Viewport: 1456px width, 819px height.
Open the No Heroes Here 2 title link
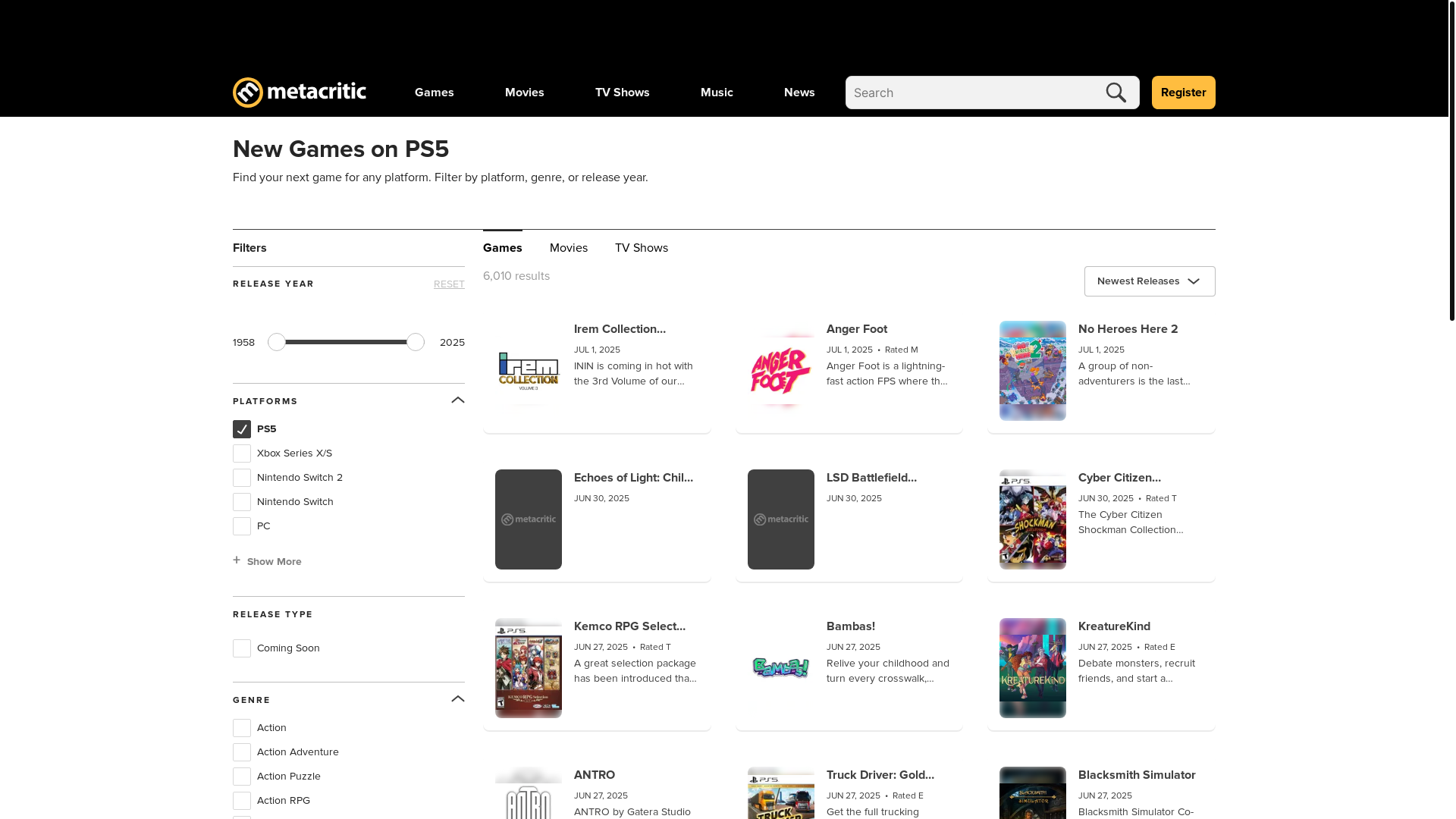[1128, 329]
